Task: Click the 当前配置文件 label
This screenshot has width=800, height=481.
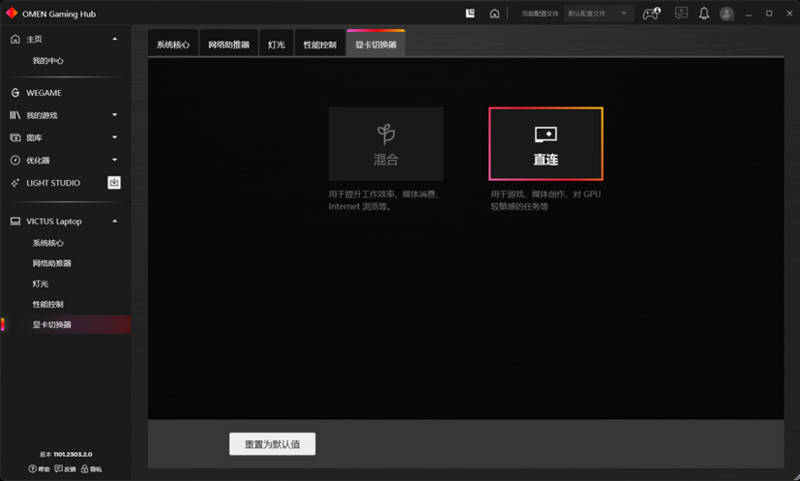Action: (540, 14)
